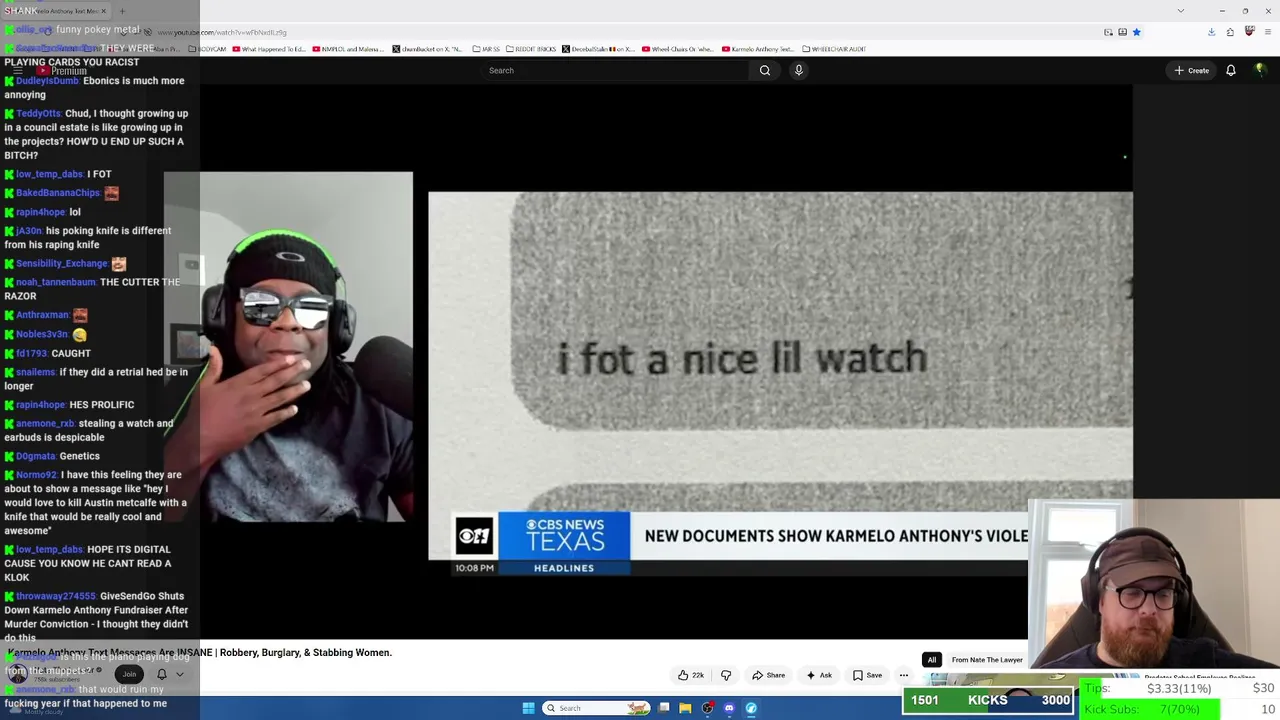This screenshot has width=1280, height=720.
Task: Open the Karmelo Anthony Text bookmark
Action: (759, 49)
